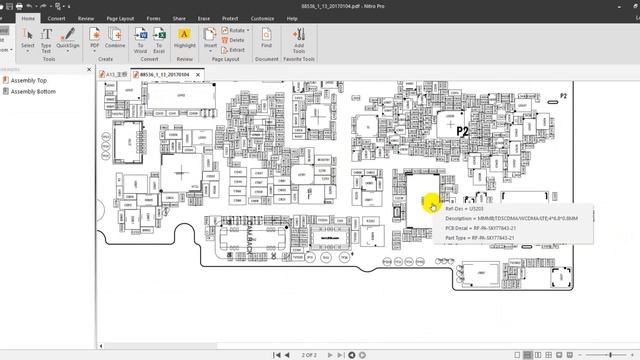Click the Select tool icon

(27, 34)
